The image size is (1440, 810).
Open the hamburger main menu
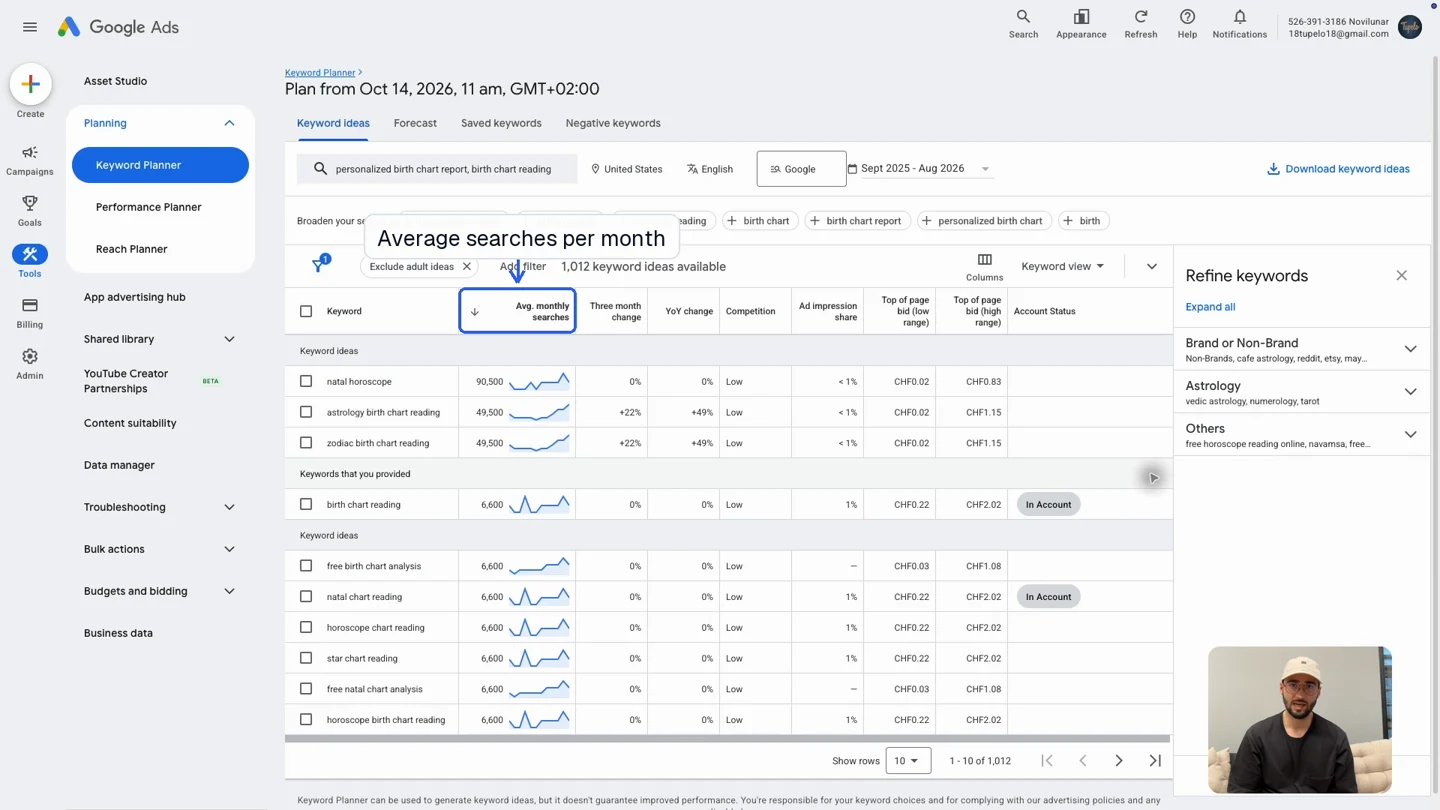[30, 27]
